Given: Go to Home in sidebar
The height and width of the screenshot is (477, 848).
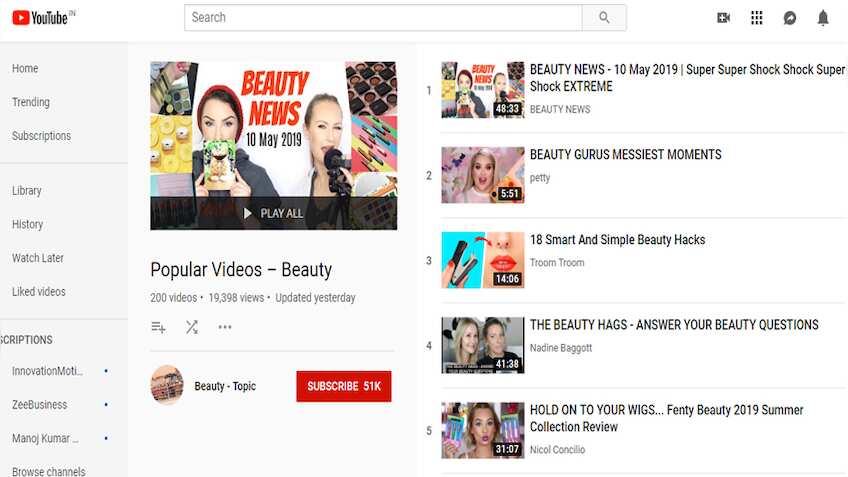Looking at the screenshot, I should (x=25, y=69).
